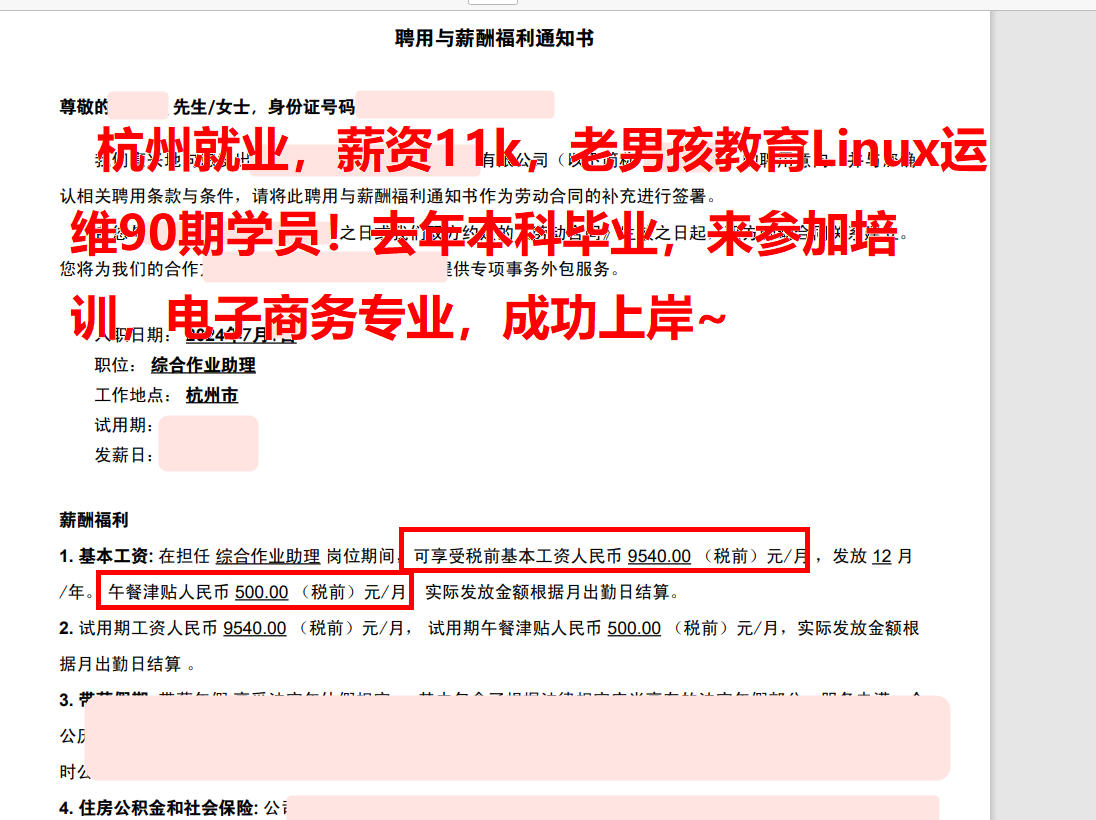Click the redacted ID number field after 身份证号码

pos(455,104)
